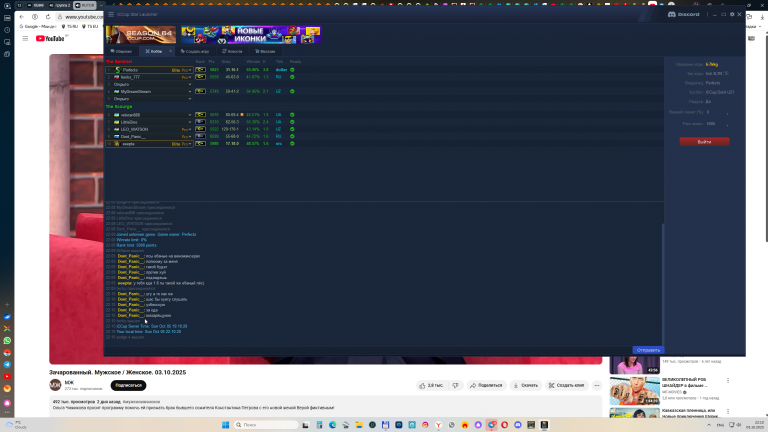The width and height of the screenshot is (768, 432).
Task: Click the taskbar search box
Action: click(266, 425)
